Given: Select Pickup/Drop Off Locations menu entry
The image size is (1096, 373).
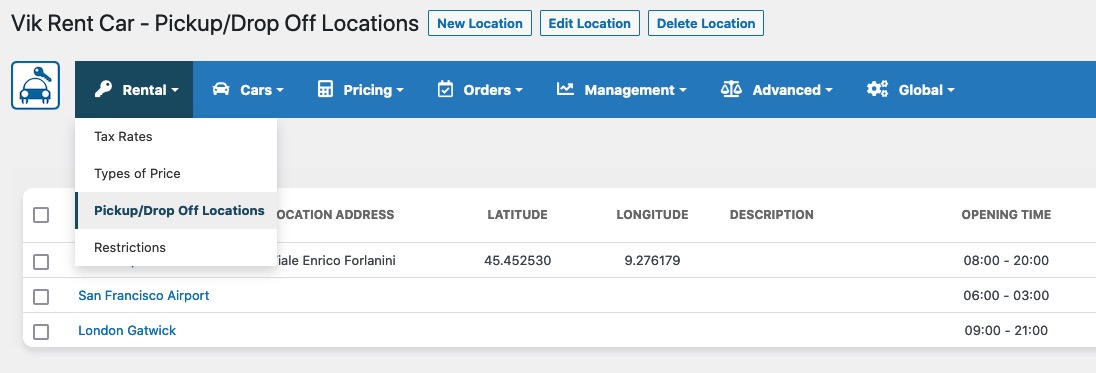Looking at the screenshot, I should click(176, 211).
